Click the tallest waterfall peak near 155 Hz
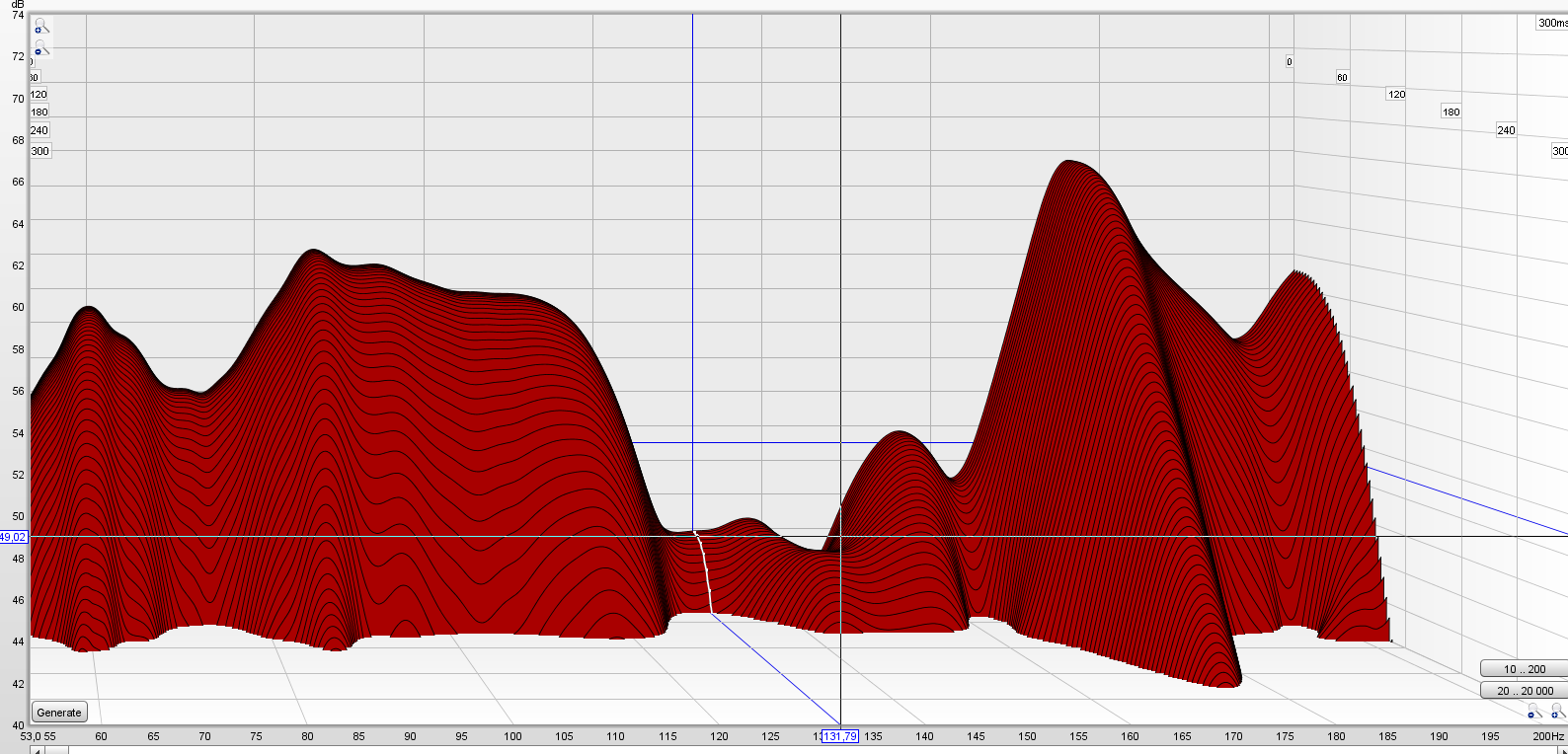Screen dimensions: 1568x754 (x=1068, y=162)
